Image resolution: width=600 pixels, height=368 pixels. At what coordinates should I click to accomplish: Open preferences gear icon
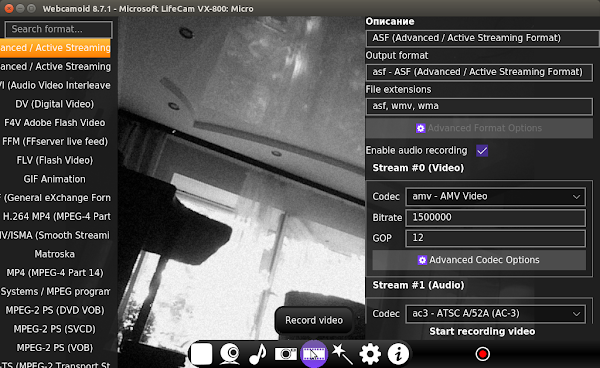tap(370, 354)
